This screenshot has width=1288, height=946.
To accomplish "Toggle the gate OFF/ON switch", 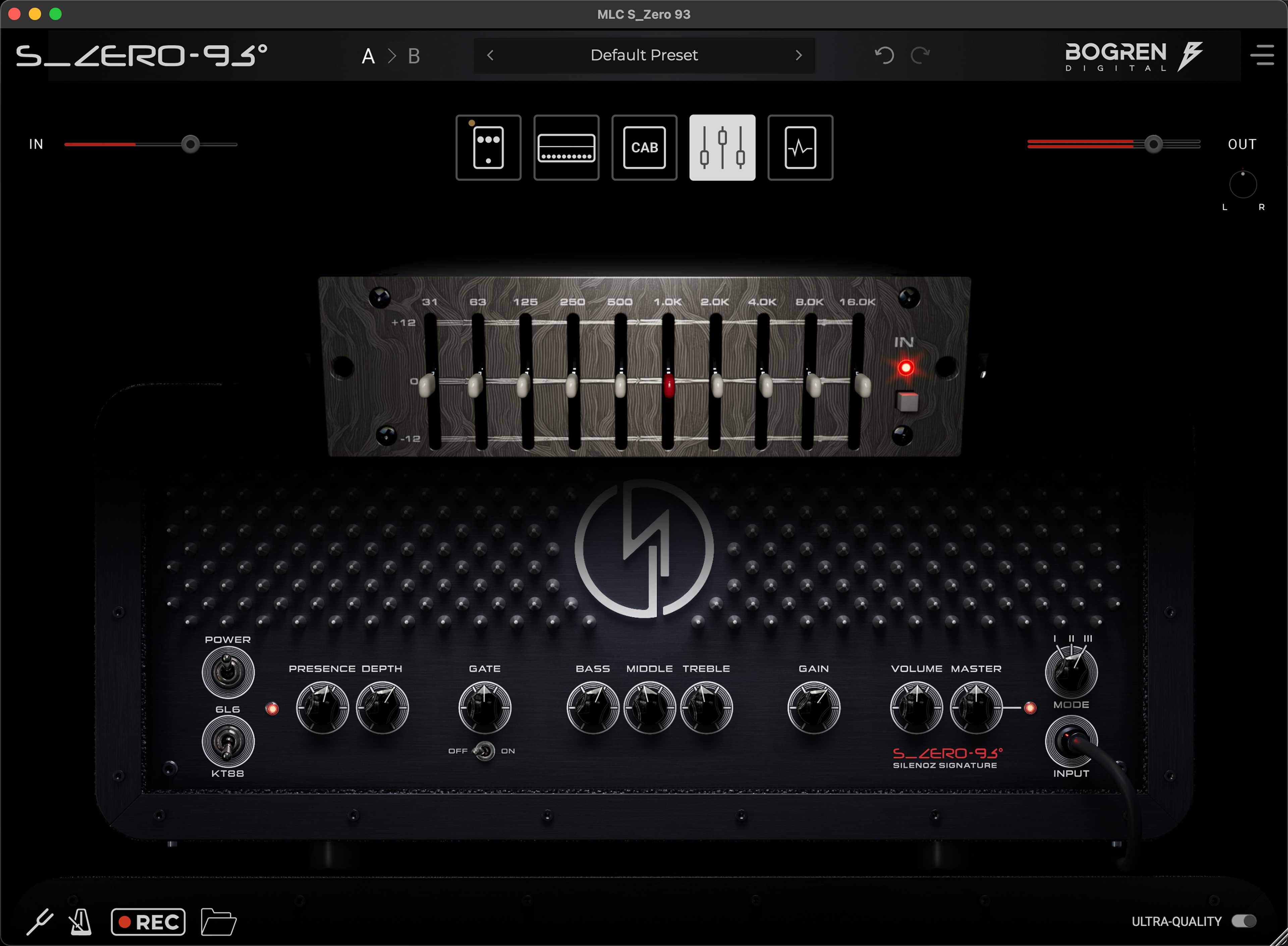I will point(485,751).
